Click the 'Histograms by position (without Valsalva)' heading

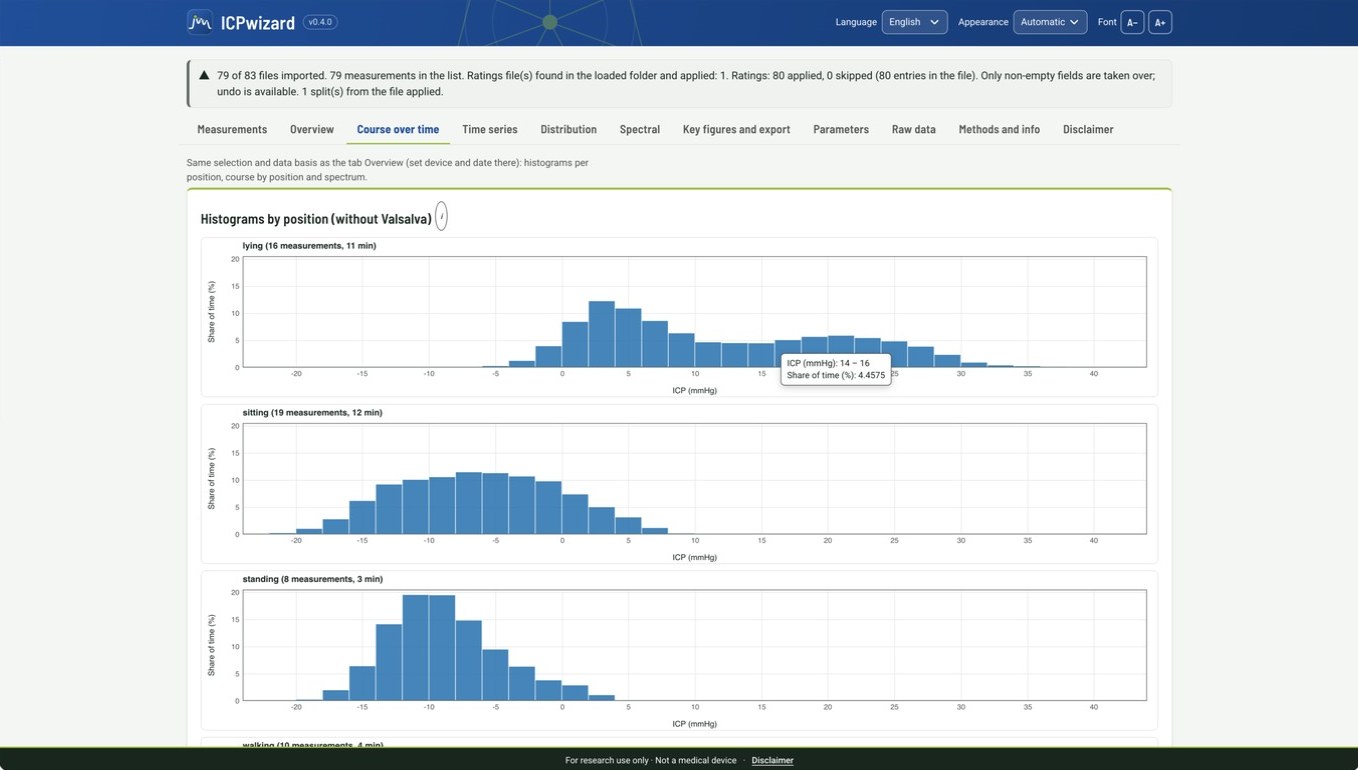coord(316,219)
